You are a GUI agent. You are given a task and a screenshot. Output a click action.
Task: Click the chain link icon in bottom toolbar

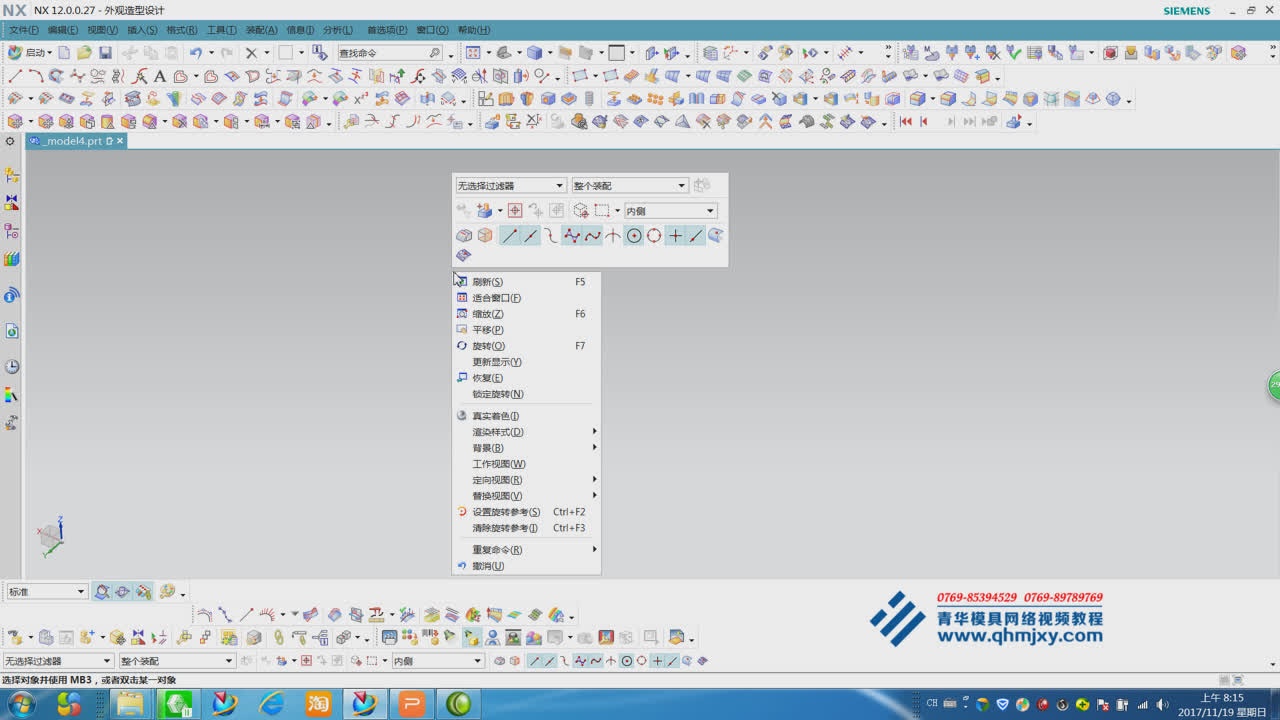[x=279, y=637]
